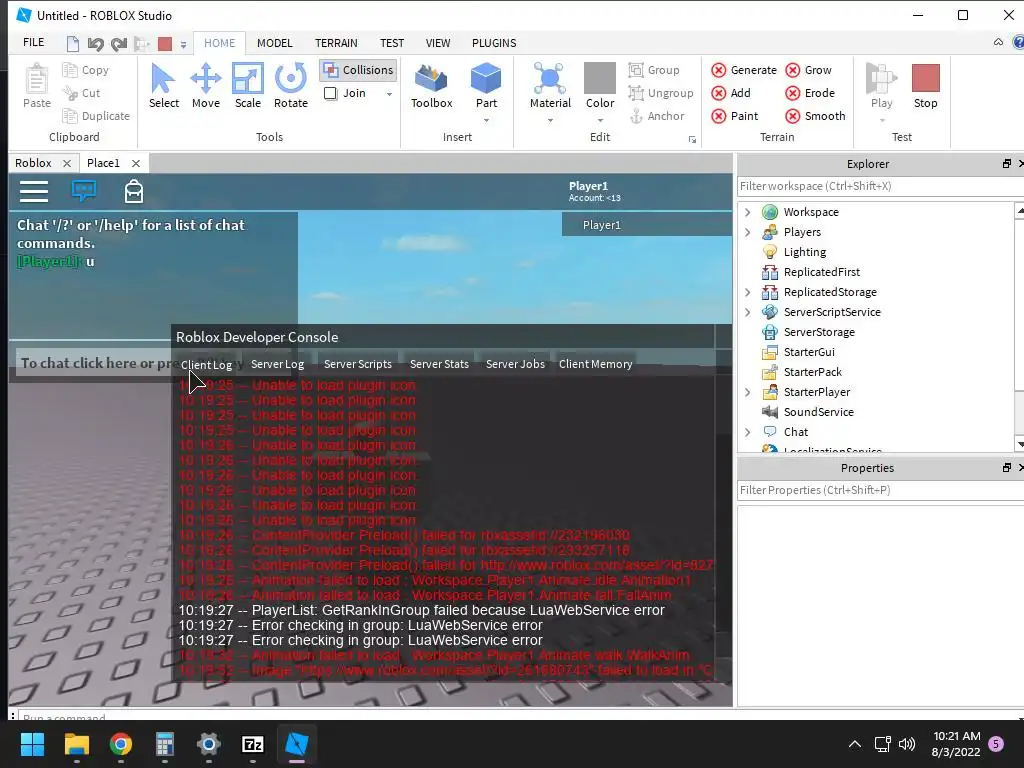
Task: Open the Material dropdown arrow
Action: pyautogui.click(x=550, y=120)
